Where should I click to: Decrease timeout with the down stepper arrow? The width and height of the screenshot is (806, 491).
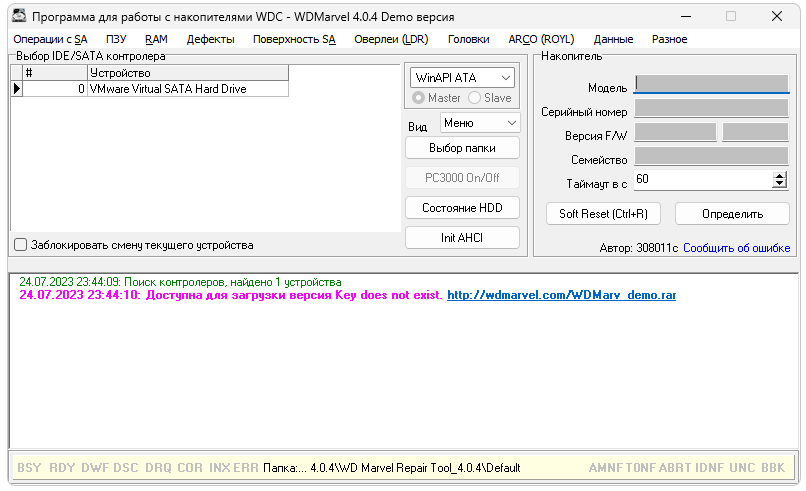pos(779,184)
